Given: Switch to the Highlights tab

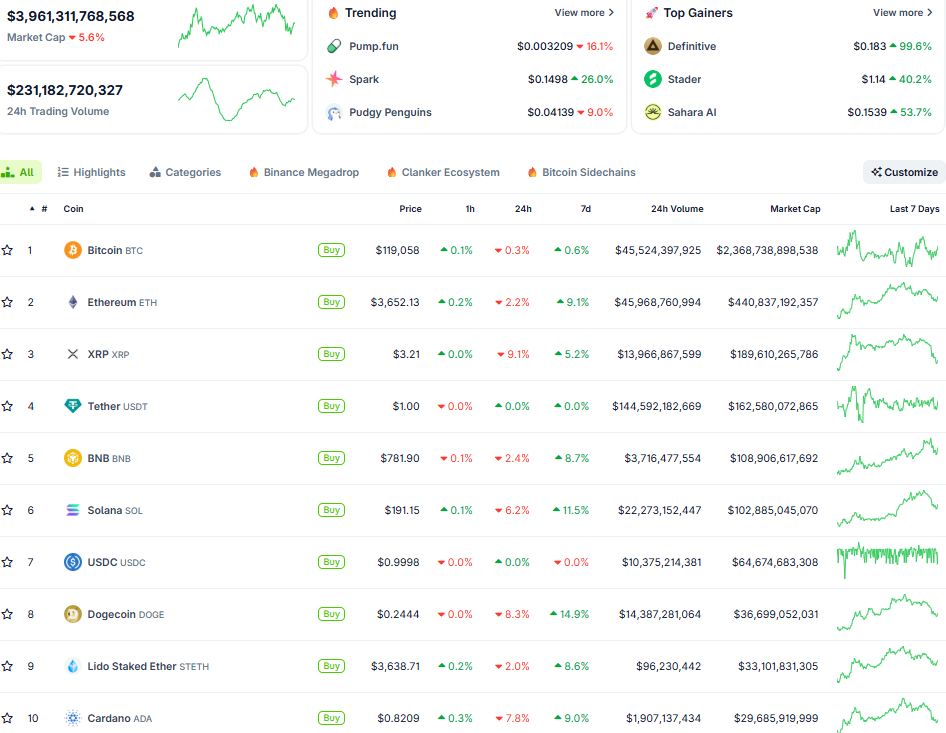Looking at the screenshot, I should (92, 173).
